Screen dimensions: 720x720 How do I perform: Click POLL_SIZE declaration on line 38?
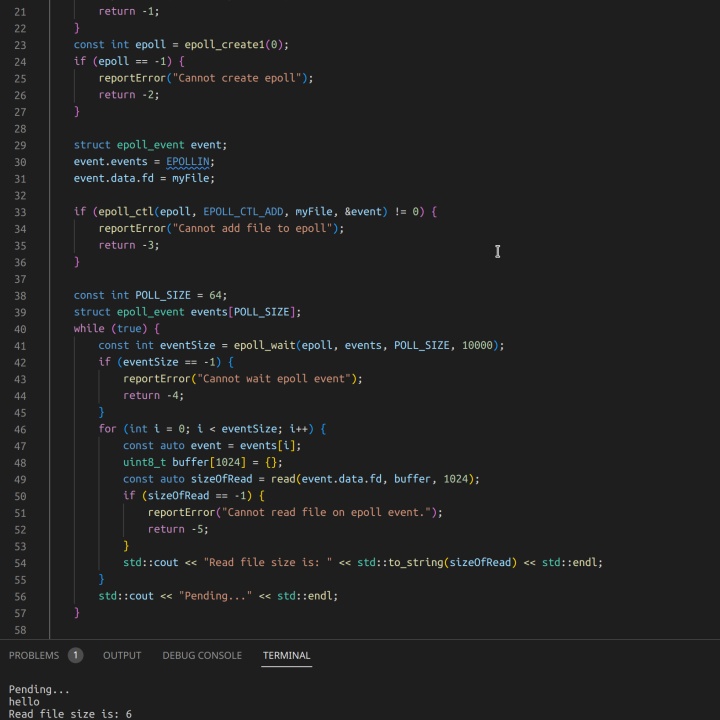(163, 295)
